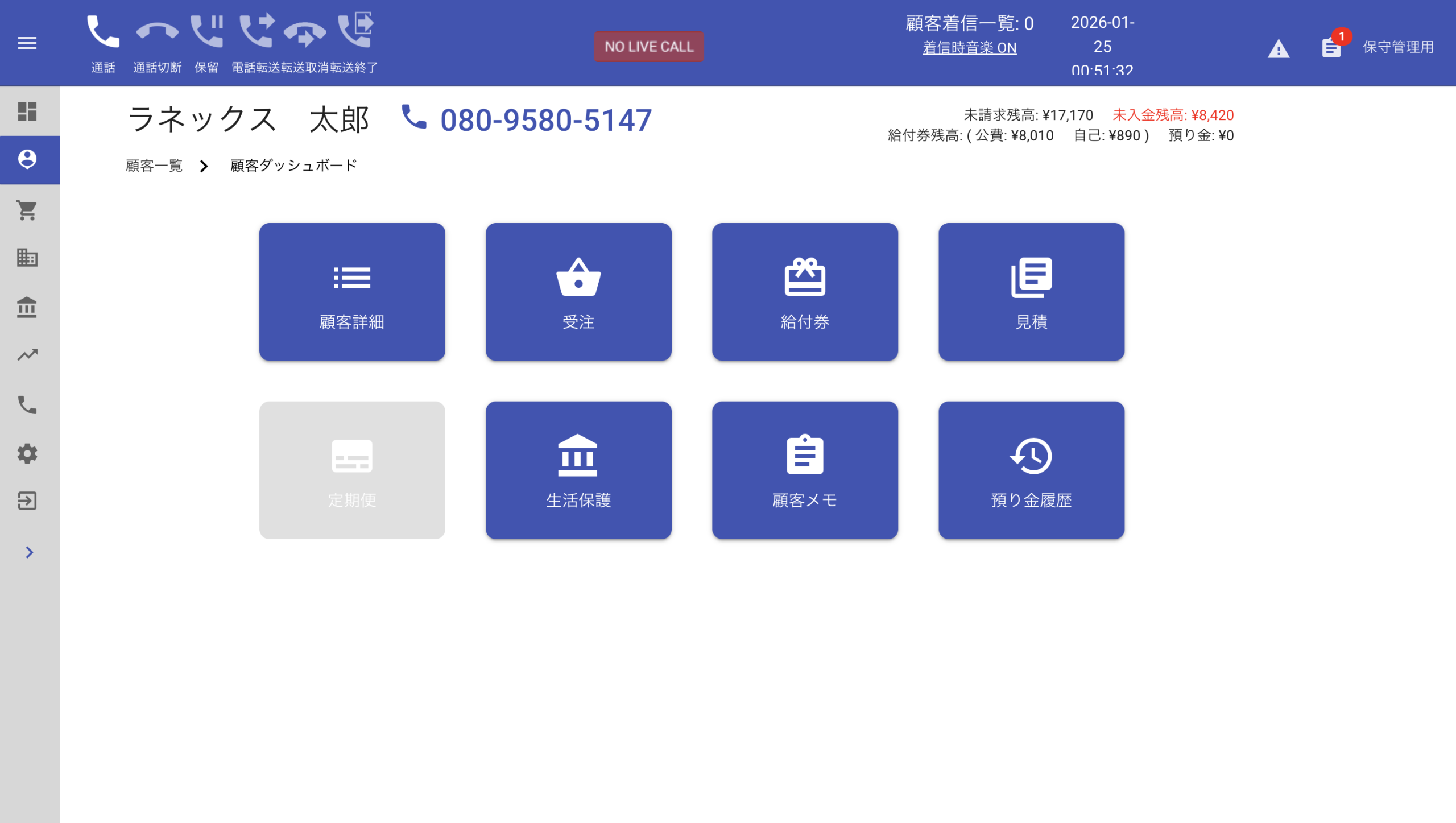Viewport: 1456px width, 823px height.
Task: Open the 顧客詳細 tile
Action: click(x=352, y=292)
